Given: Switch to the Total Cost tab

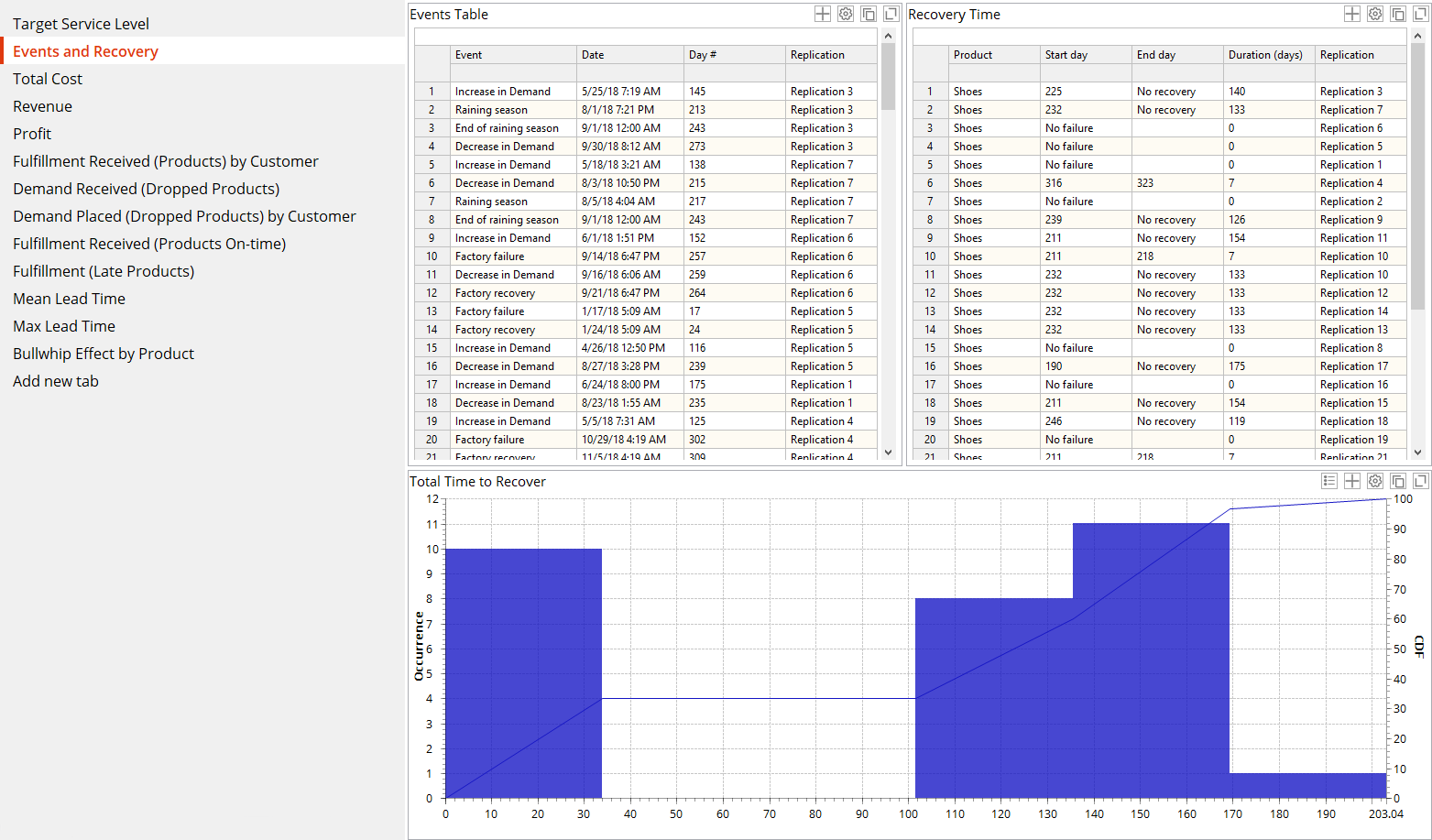Looking at the screenshot, I should [x=47, y=79].
